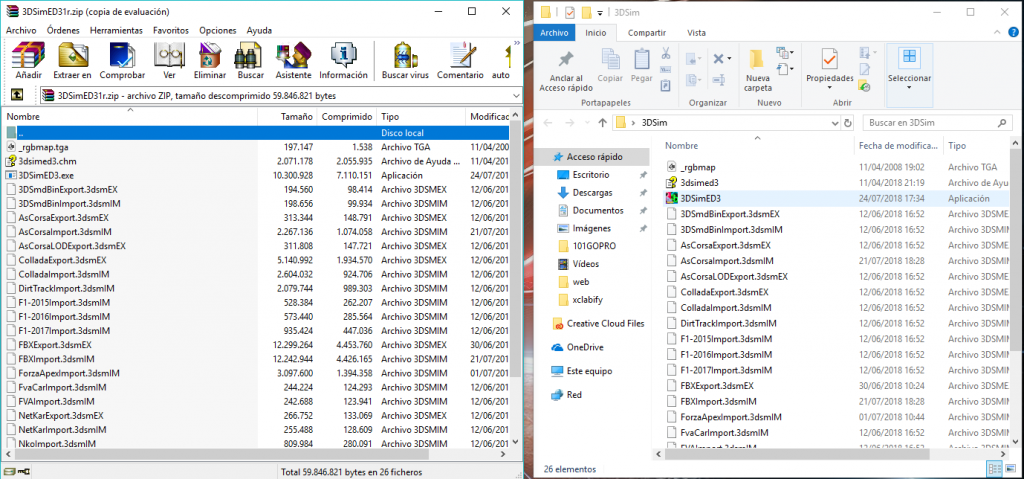Viewport: 1024px width, 479px height.
Task: Open WinRAR address bar dropdown
Action: click(x=517, y=95)
